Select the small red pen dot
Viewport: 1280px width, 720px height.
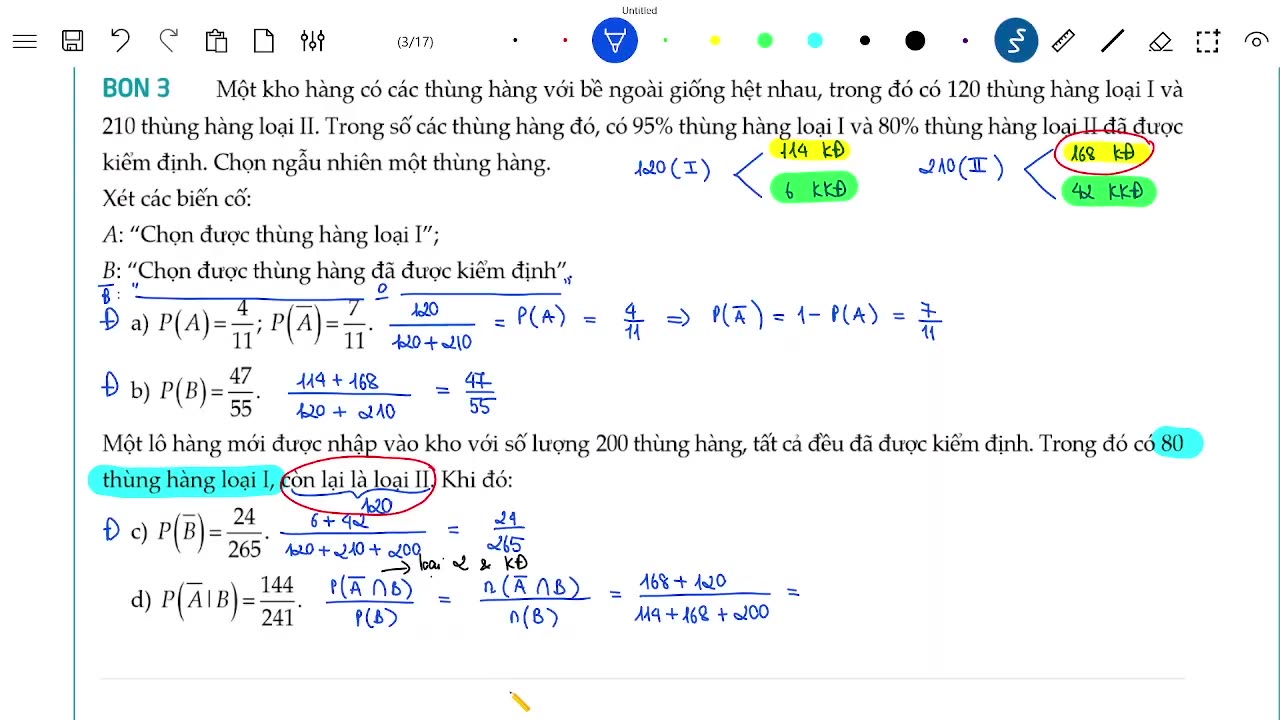pyautogui.click(x=565, y=41)
